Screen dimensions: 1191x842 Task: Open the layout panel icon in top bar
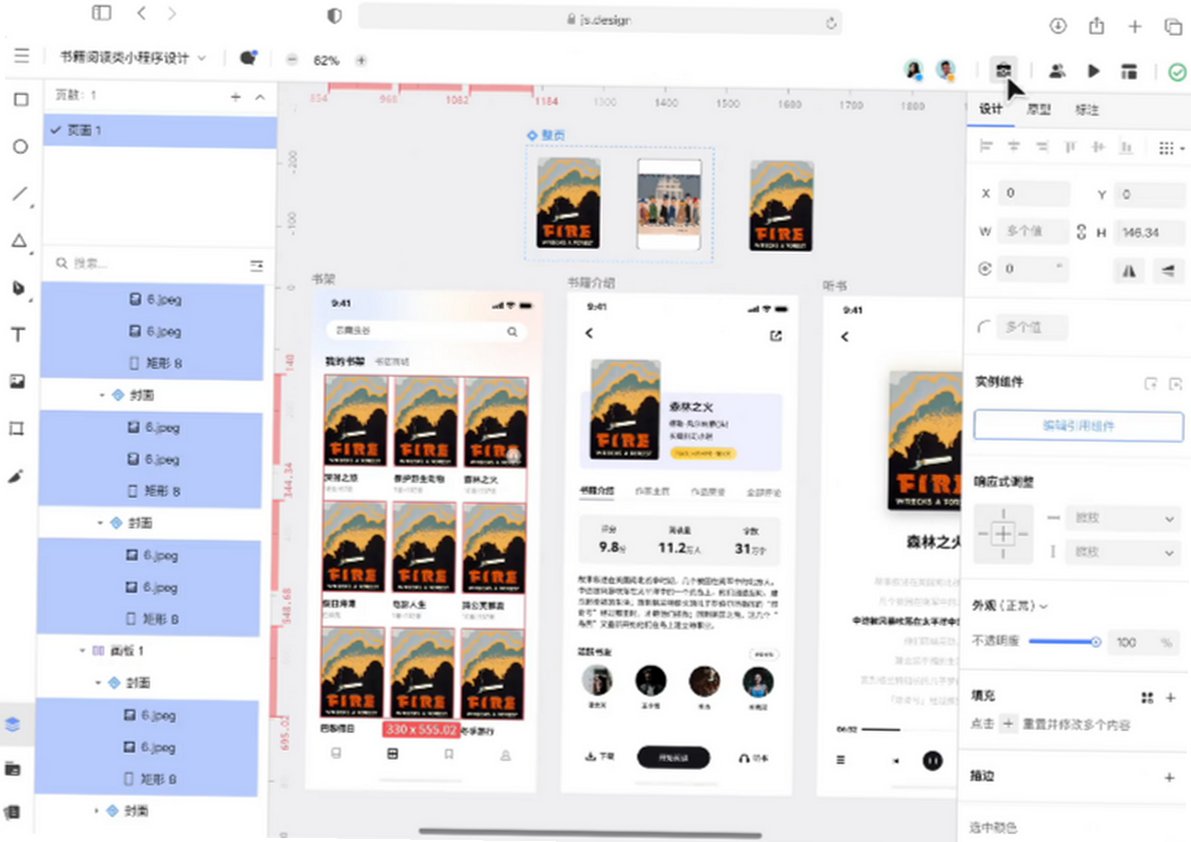(x=1129, y=71)
